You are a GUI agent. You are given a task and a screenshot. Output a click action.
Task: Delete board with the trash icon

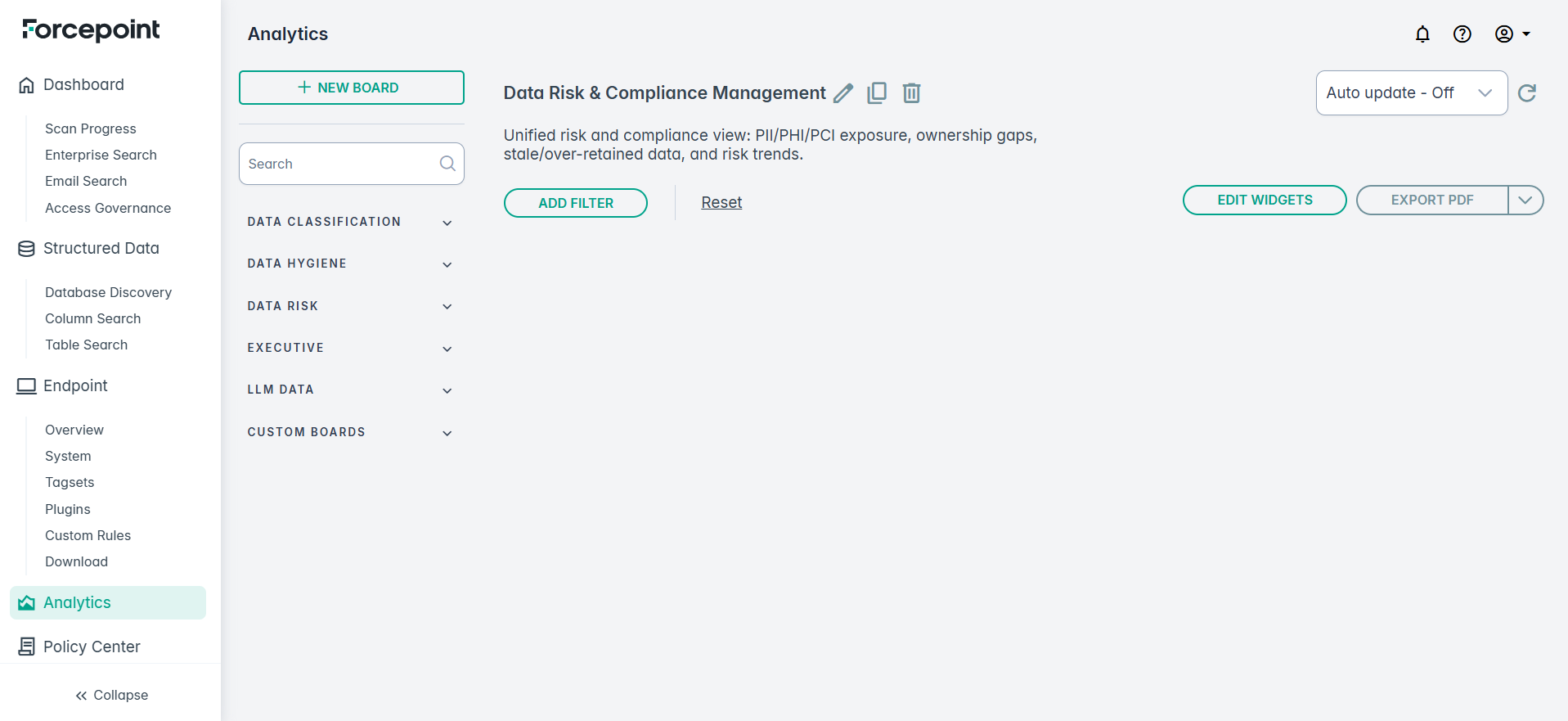tap(911, 93)
